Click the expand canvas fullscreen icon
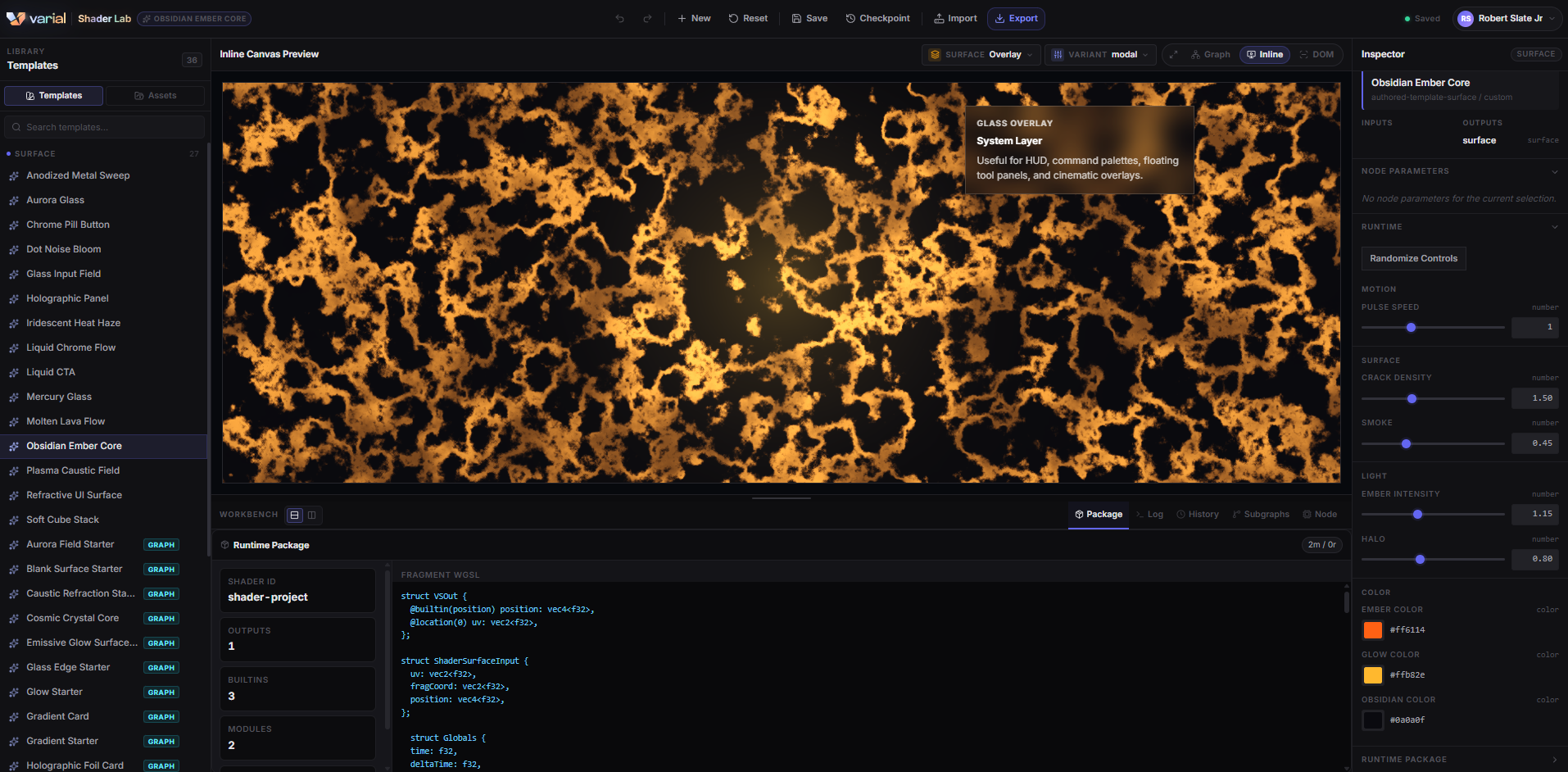Viewport: 1568px width, 772px height. (1174, 55)
